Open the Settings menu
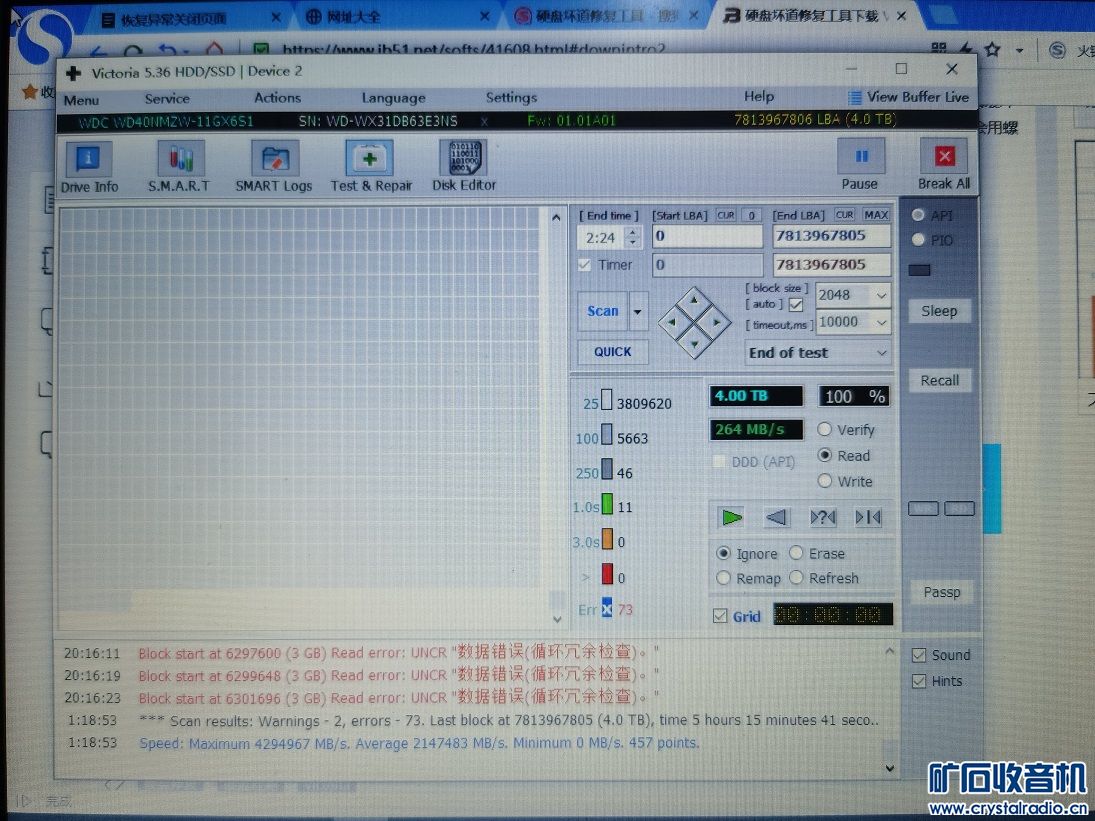 [511, 97]
